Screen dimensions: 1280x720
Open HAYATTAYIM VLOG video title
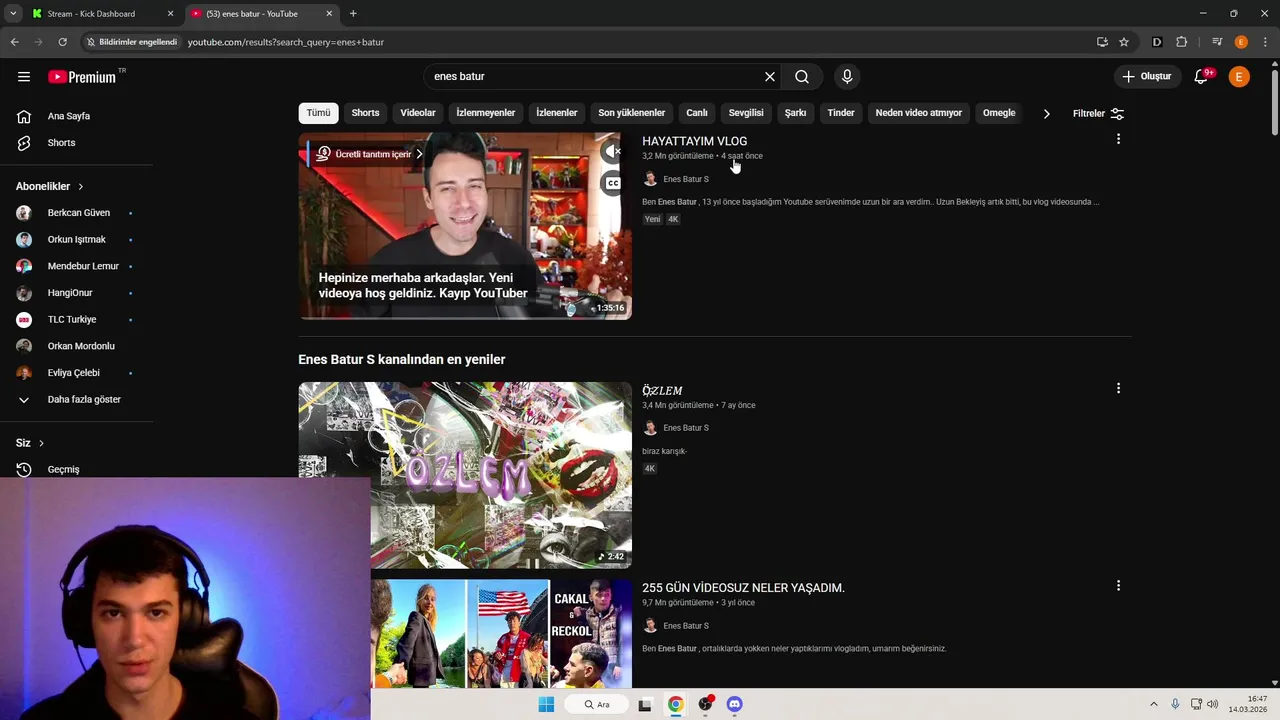[x=694, y=141]
